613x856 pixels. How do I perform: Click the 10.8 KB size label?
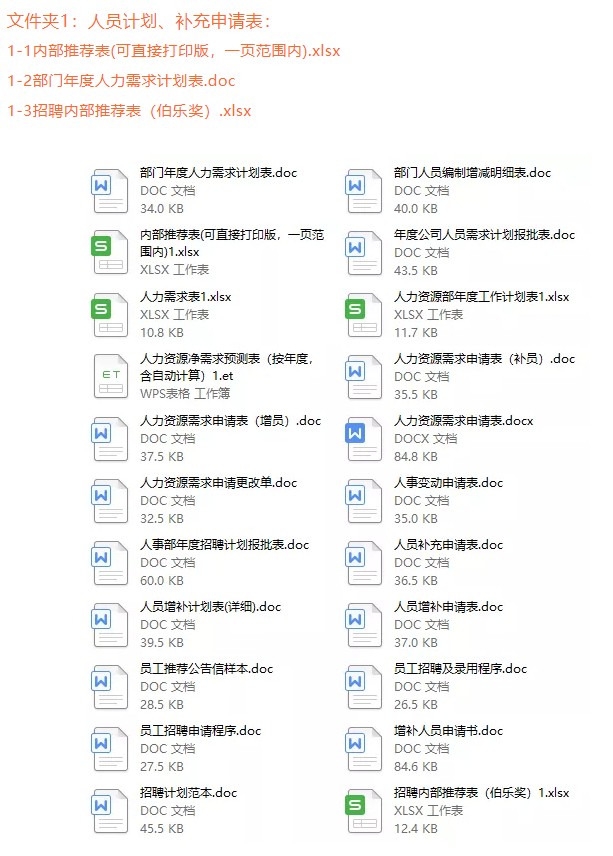tap(162, 332)
